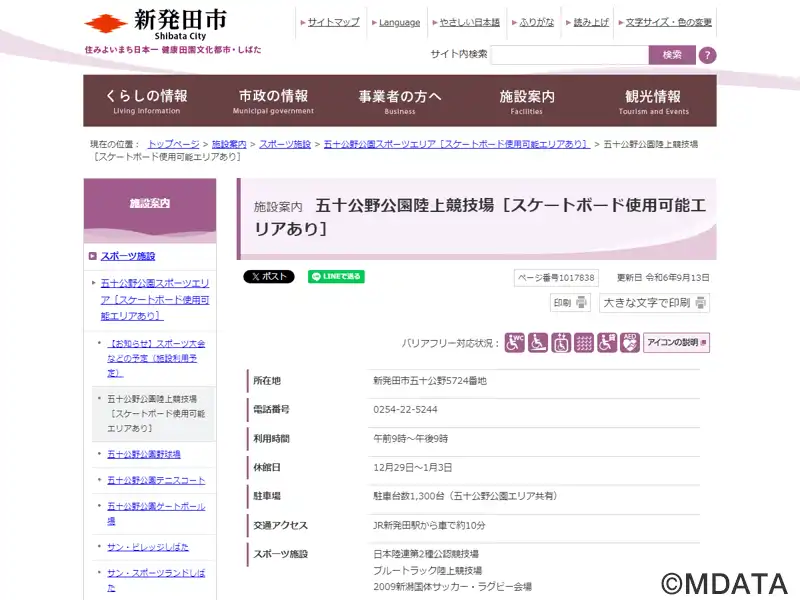Click the wheelchair-accessible WC toilet icon

514,343
